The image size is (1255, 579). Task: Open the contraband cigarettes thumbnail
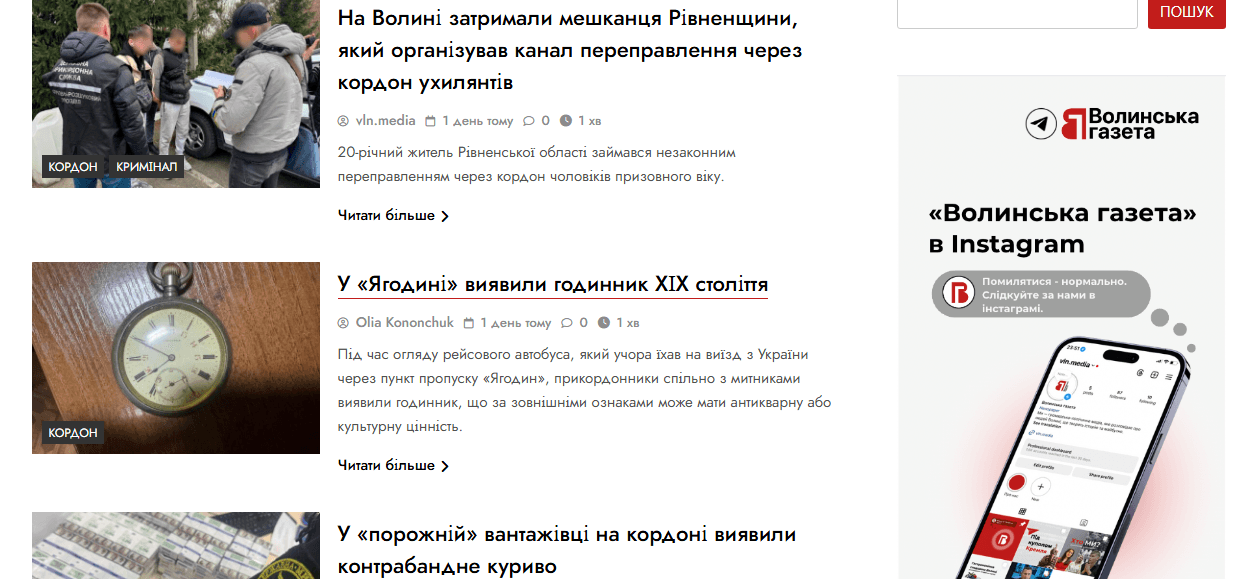pyautogui.click(x=176, y=546)
